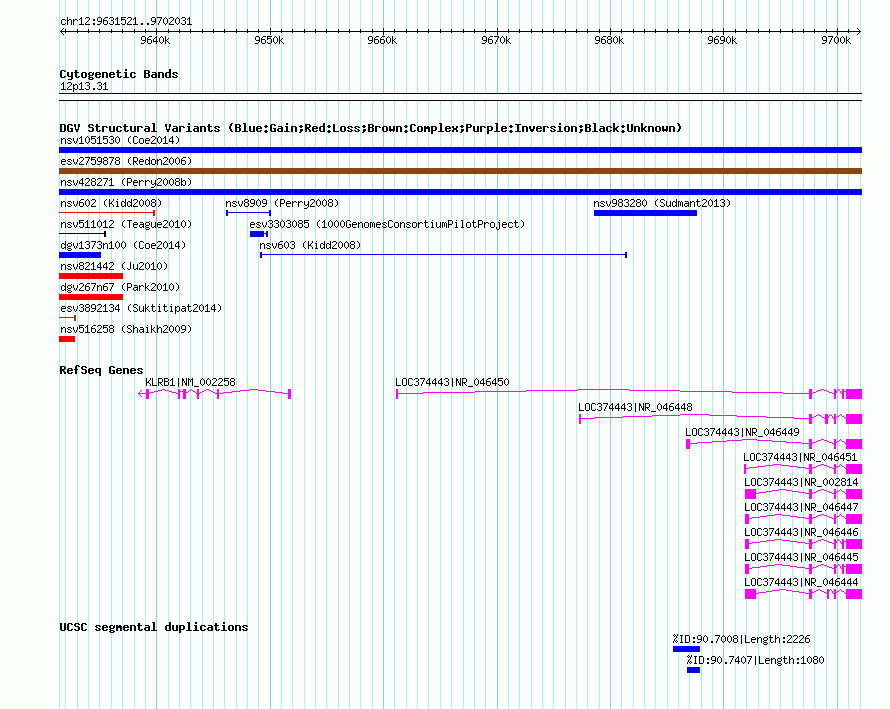Select the DGV Structural Variants track title
890x709 pixels.
pos(370,128)
